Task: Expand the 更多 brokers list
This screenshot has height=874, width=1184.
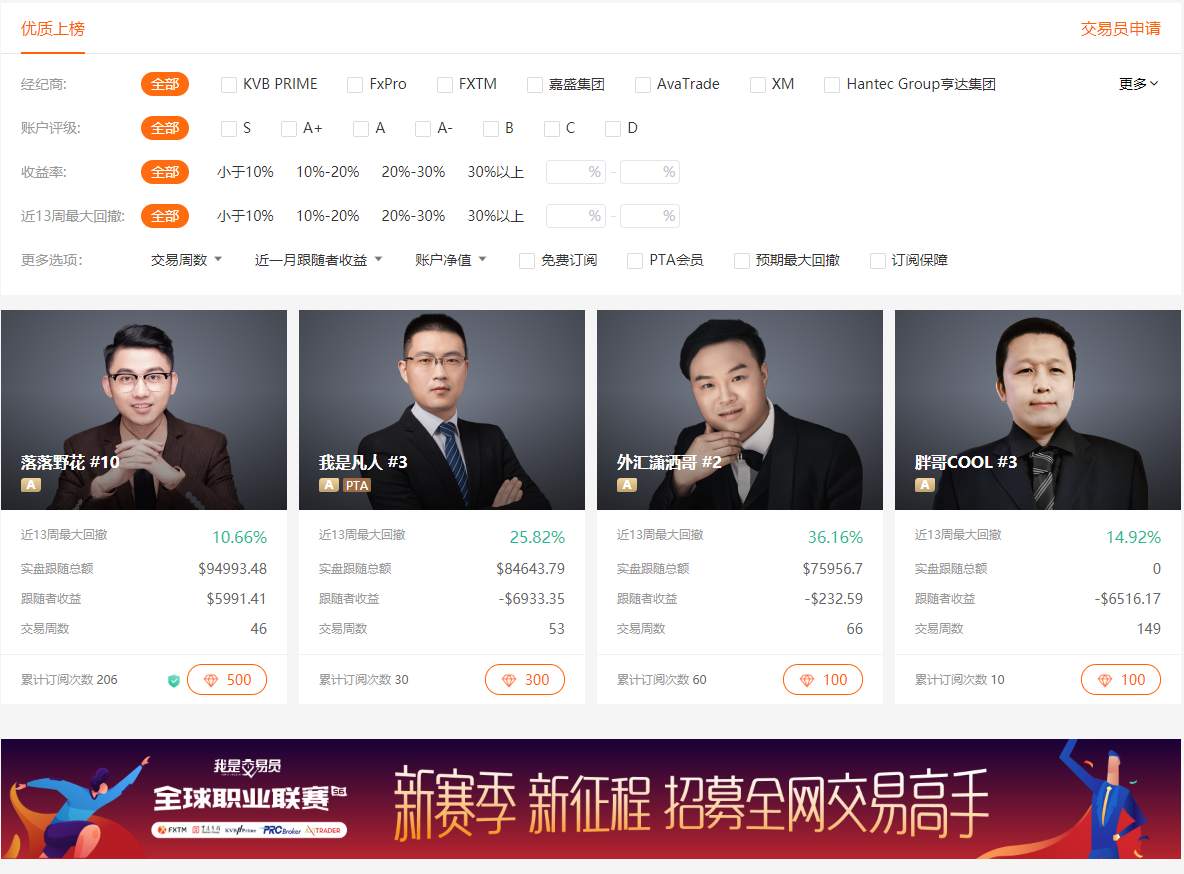Action: pyautogui.click(x=1138, y=84)
